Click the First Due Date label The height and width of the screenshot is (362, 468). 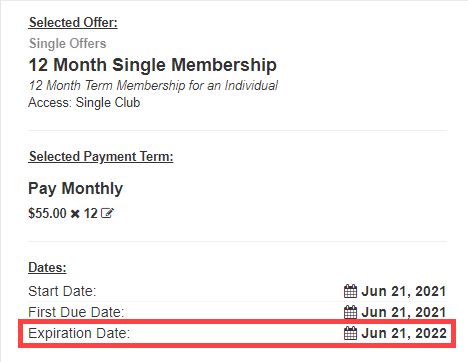pos(76,312)
